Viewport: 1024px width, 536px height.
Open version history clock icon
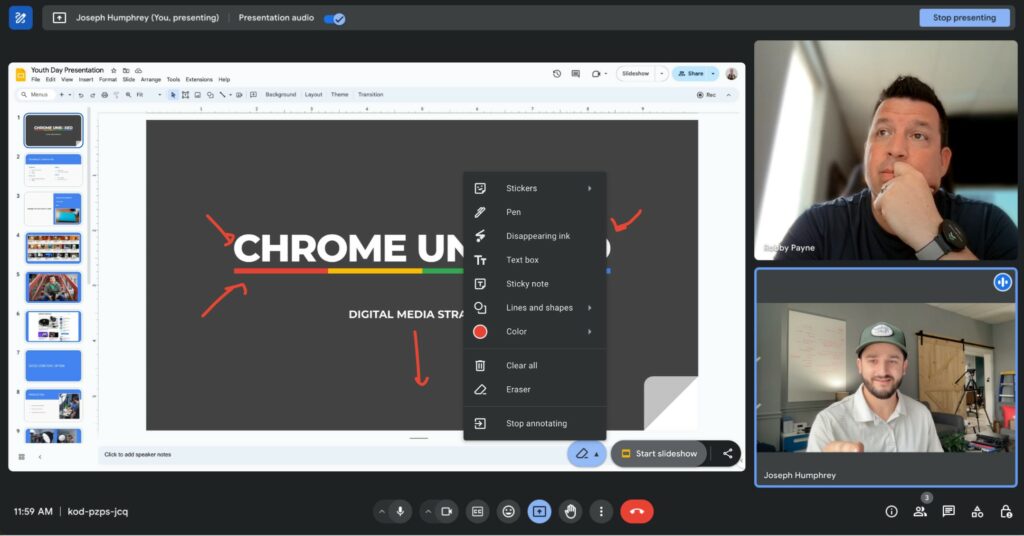[556, 74]
